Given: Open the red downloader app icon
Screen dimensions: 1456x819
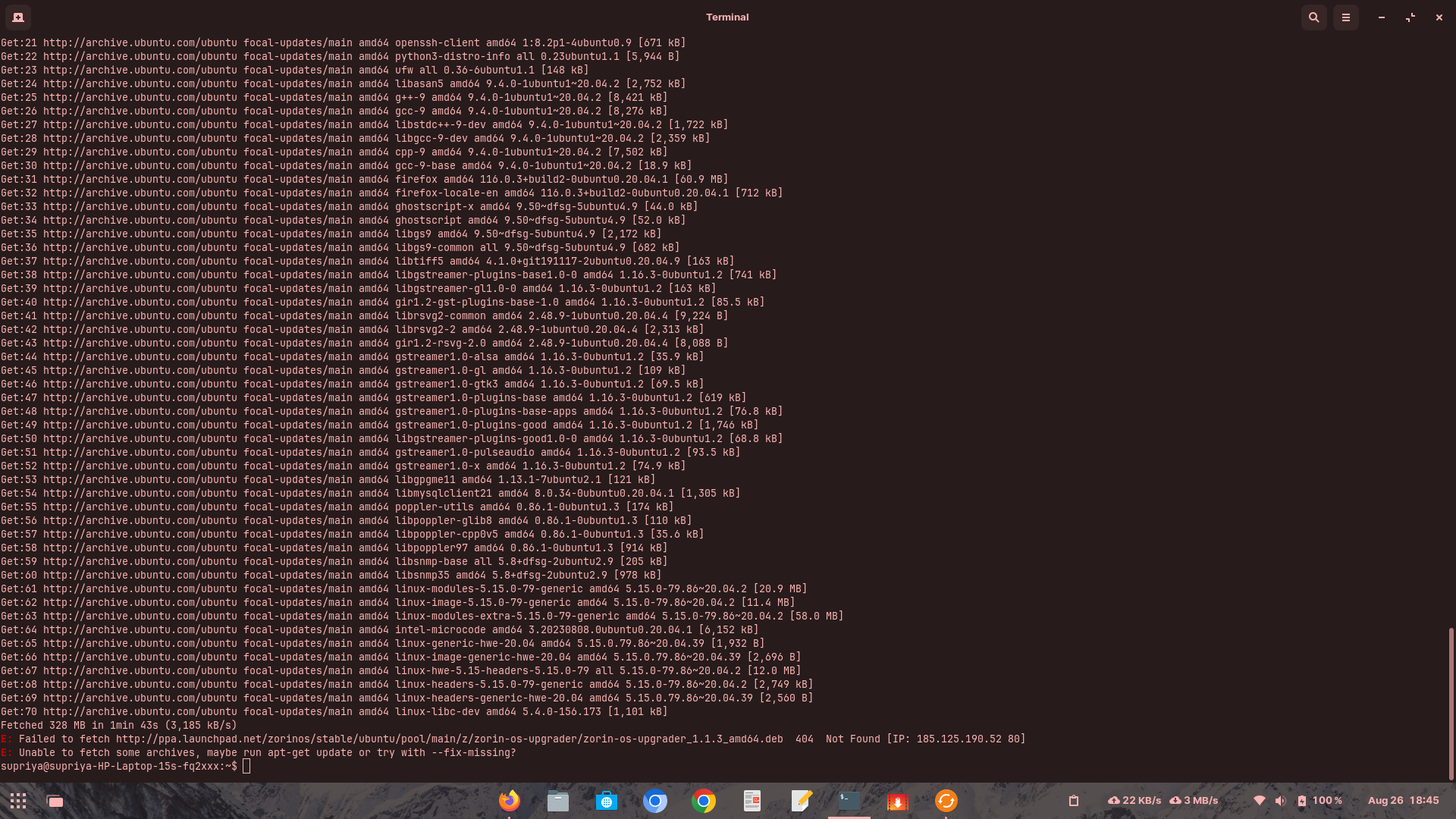Looking at the screenshot, I should (x=898, y=801).
